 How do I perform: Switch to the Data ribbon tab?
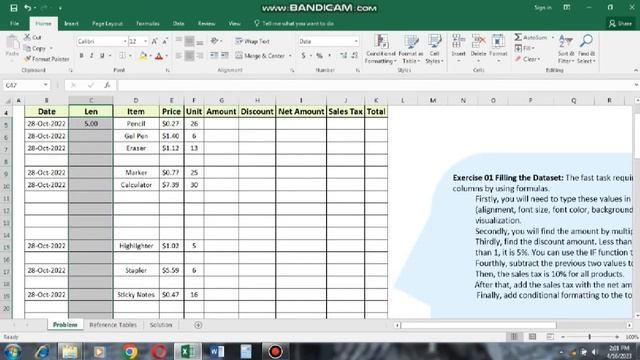tap(178, 24)
